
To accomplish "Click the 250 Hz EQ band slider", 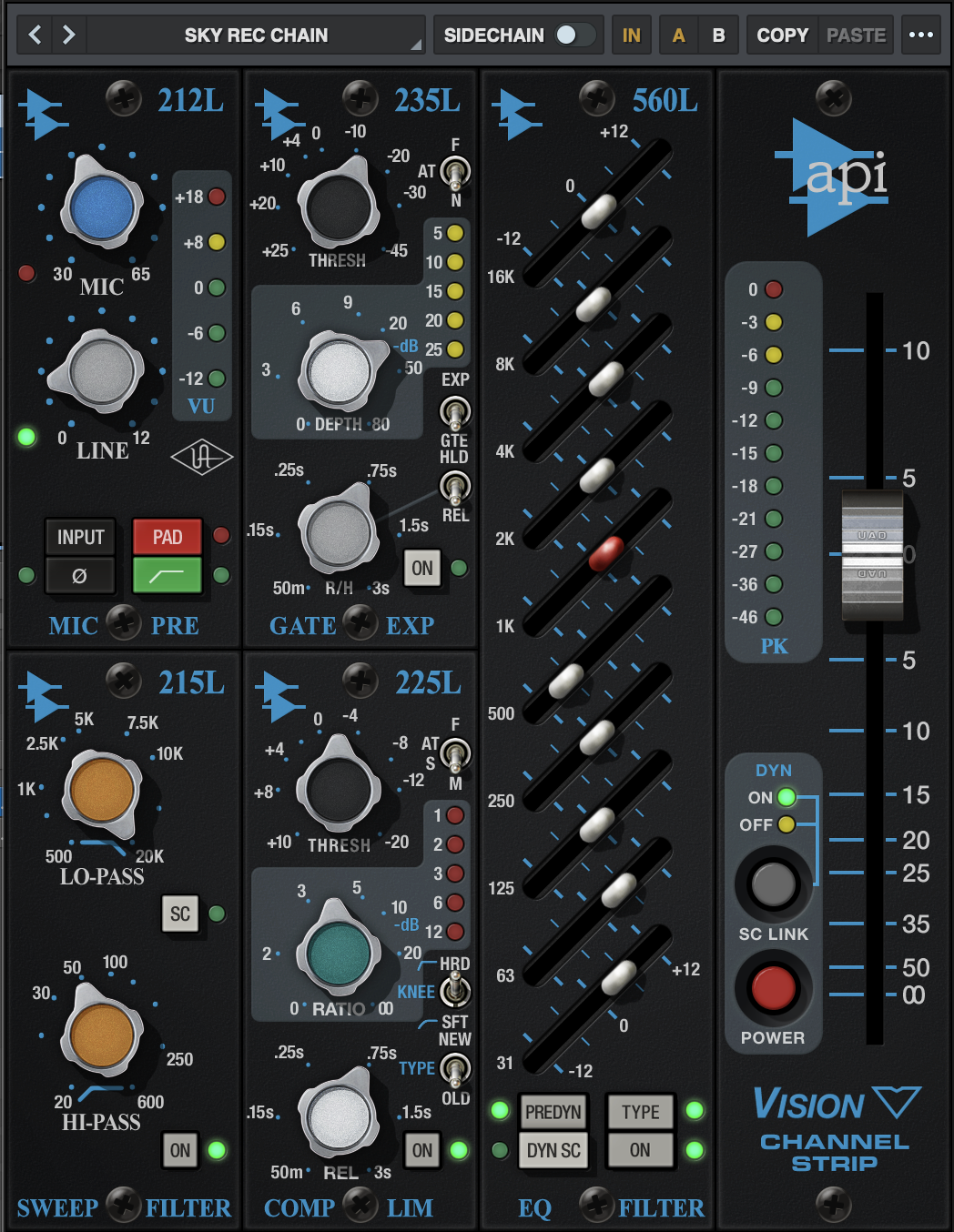I will click(x=596, y=738).
